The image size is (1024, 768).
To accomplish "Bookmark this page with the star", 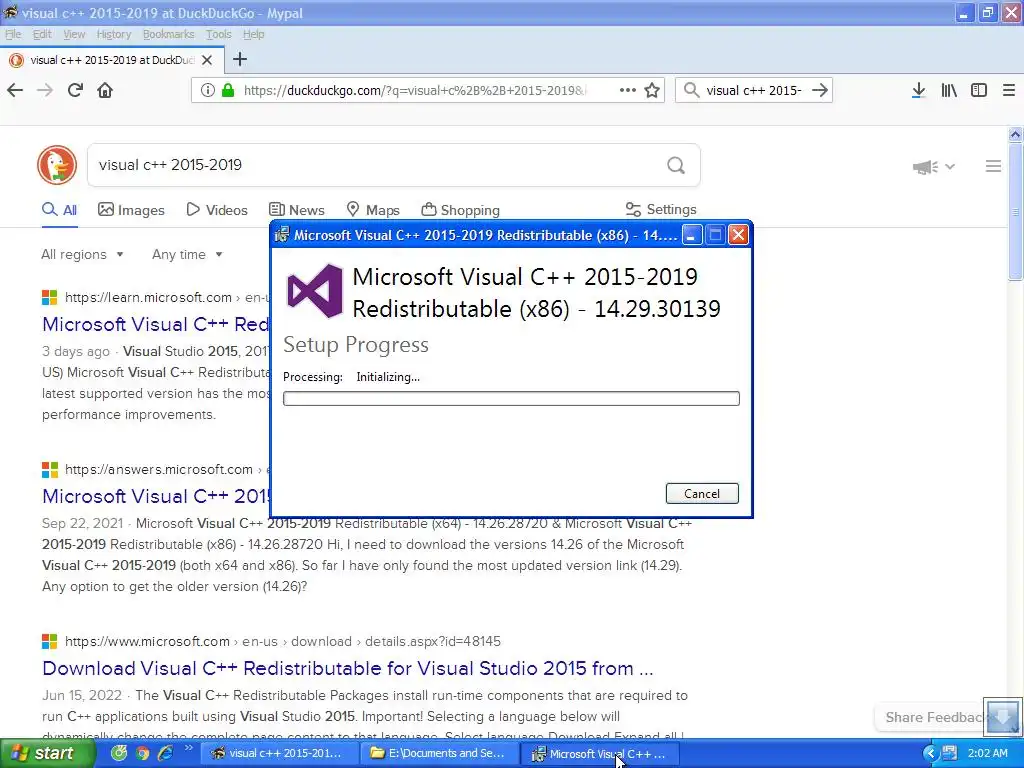I will tap(652, 90).
